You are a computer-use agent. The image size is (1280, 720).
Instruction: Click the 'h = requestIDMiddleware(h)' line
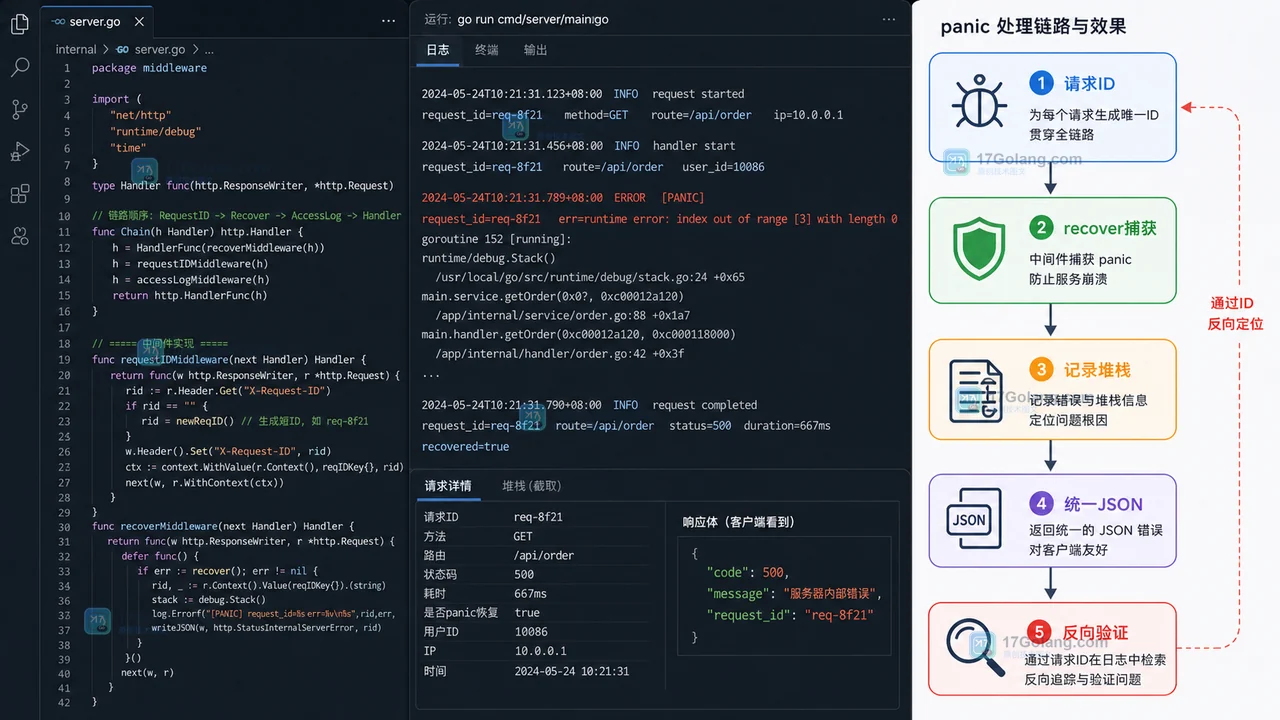190,264
